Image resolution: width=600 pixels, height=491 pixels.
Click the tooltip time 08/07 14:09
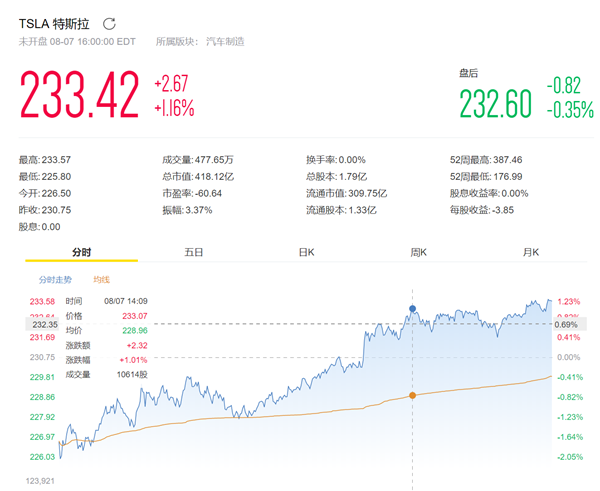[x=126, y=301]
